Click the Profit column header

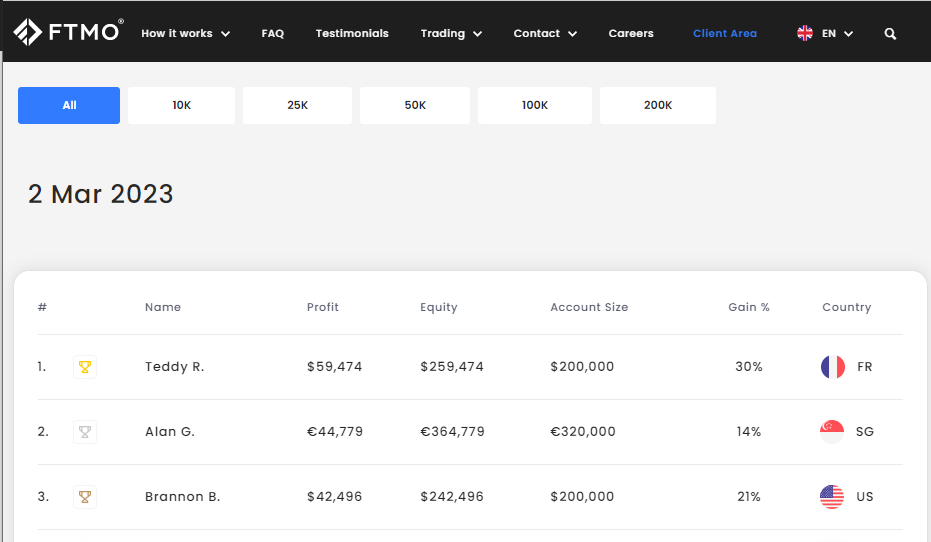pyautogui.click(x=322, y=307)
